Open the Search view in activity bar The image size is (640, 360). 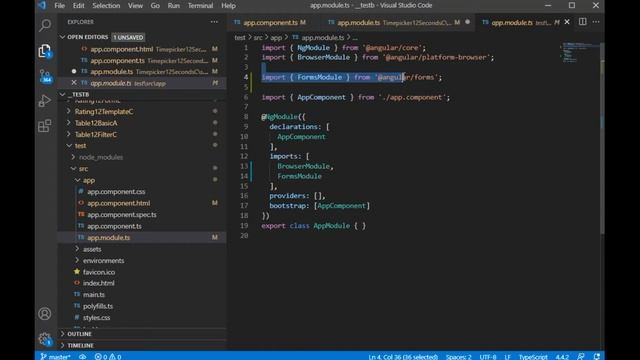(45, 25)
